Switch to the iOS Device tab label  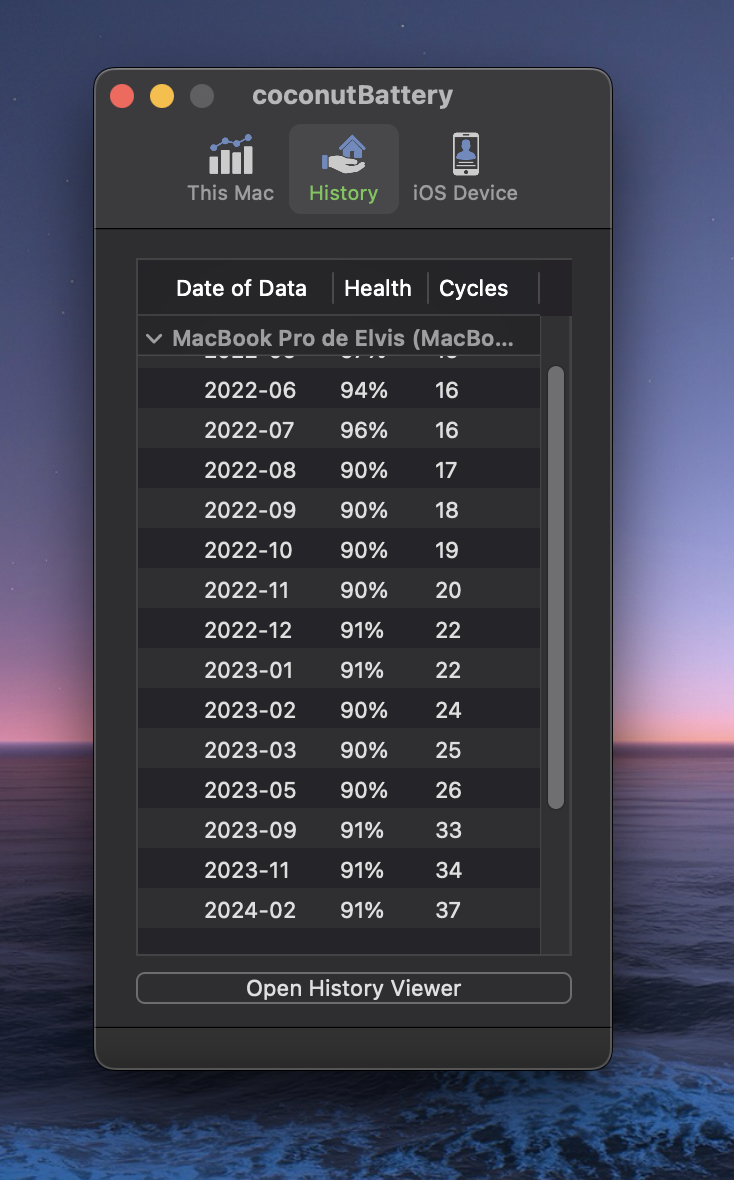tap(465, 193)
